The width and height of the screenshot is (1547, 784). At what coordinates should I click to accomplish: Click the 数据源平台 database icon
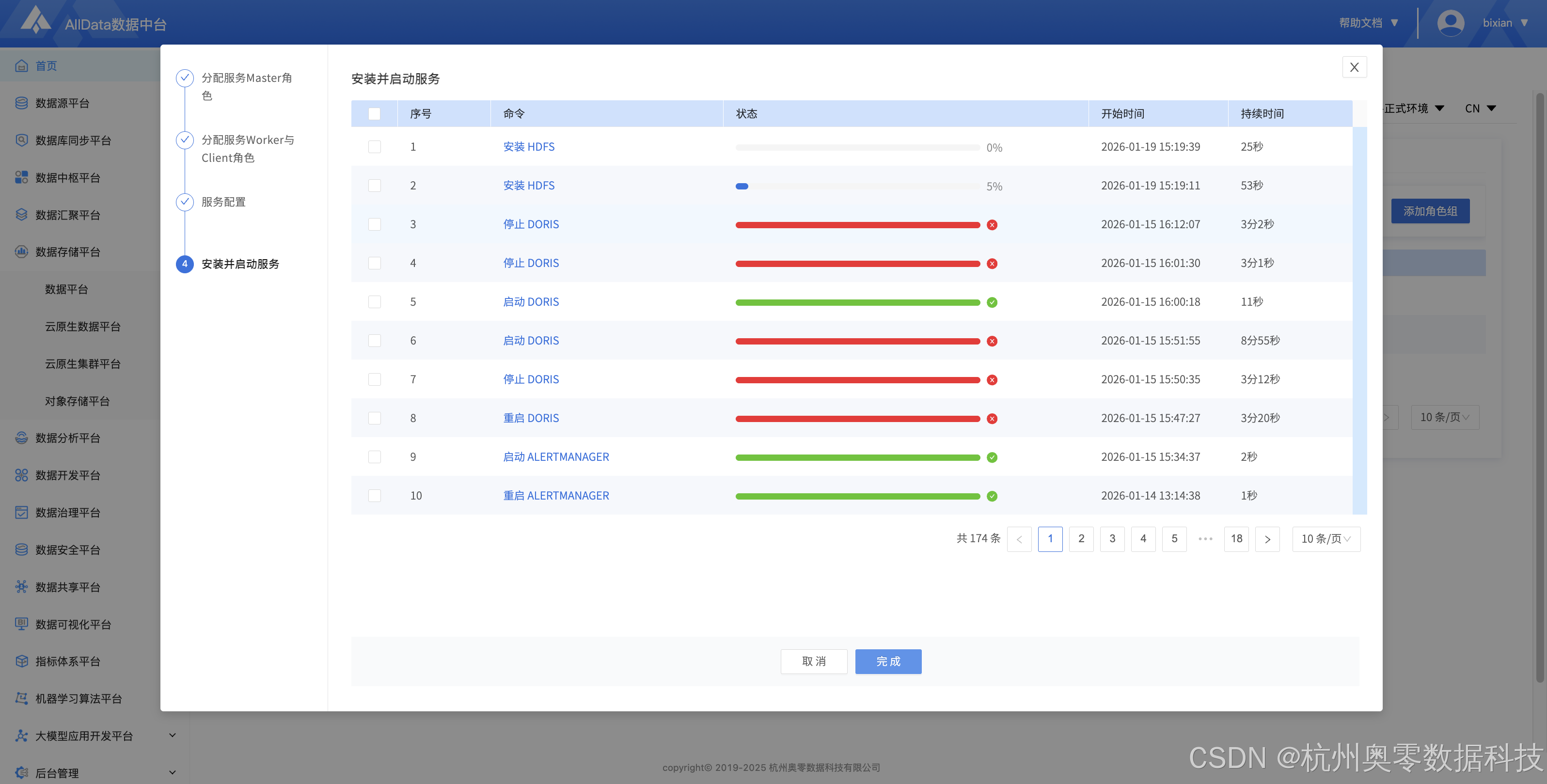pyautogui.click(x=22, y=103)
